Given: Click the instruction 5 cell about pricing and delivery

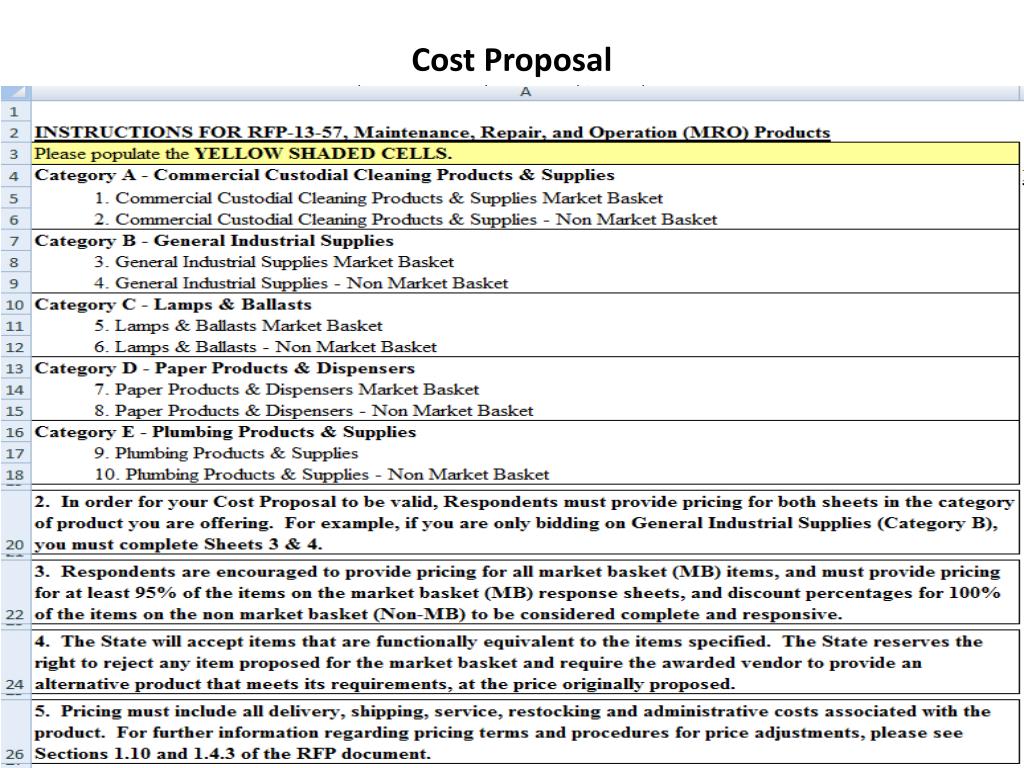Looking at the screenshot, I should click(525, 731).
